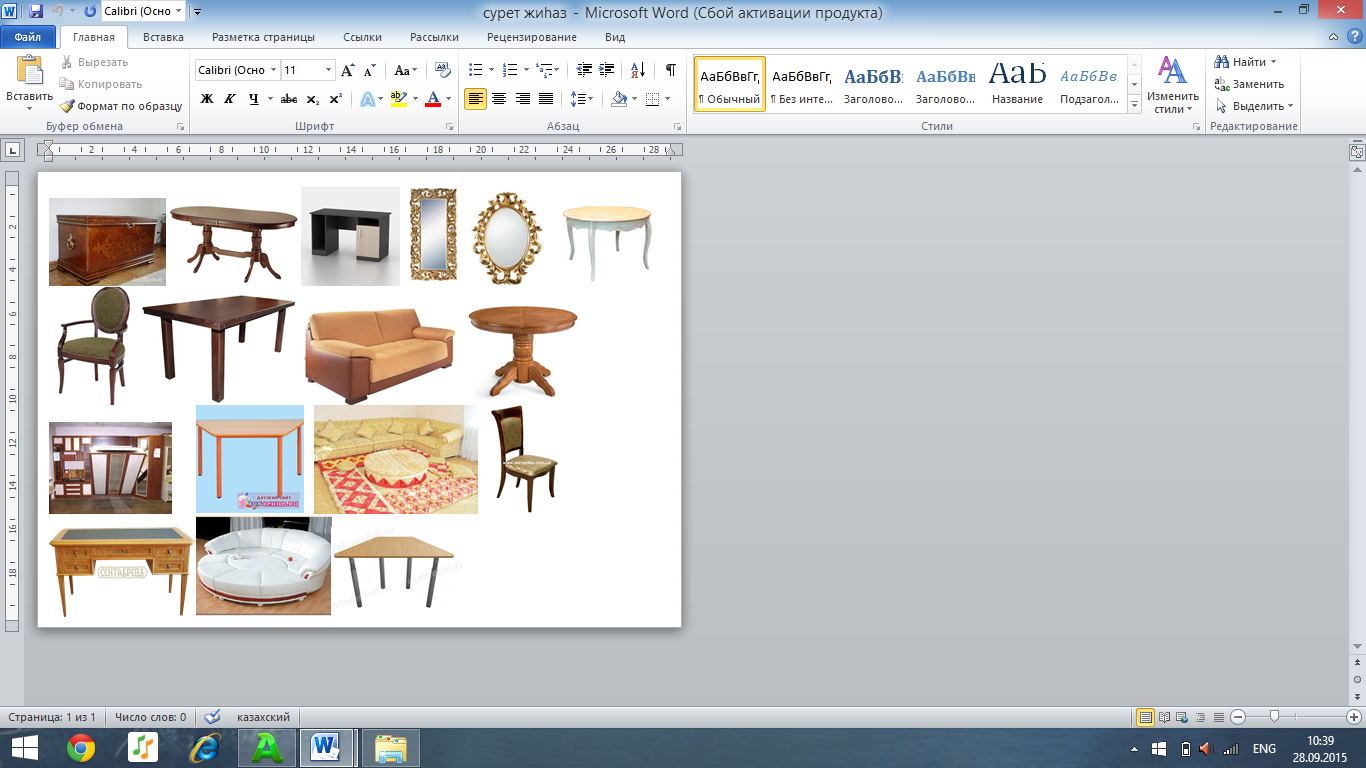Click the Clear formatting icon
Image resolution: width=1366 pixels, height=768 pixels.
[x=442, y=70]
